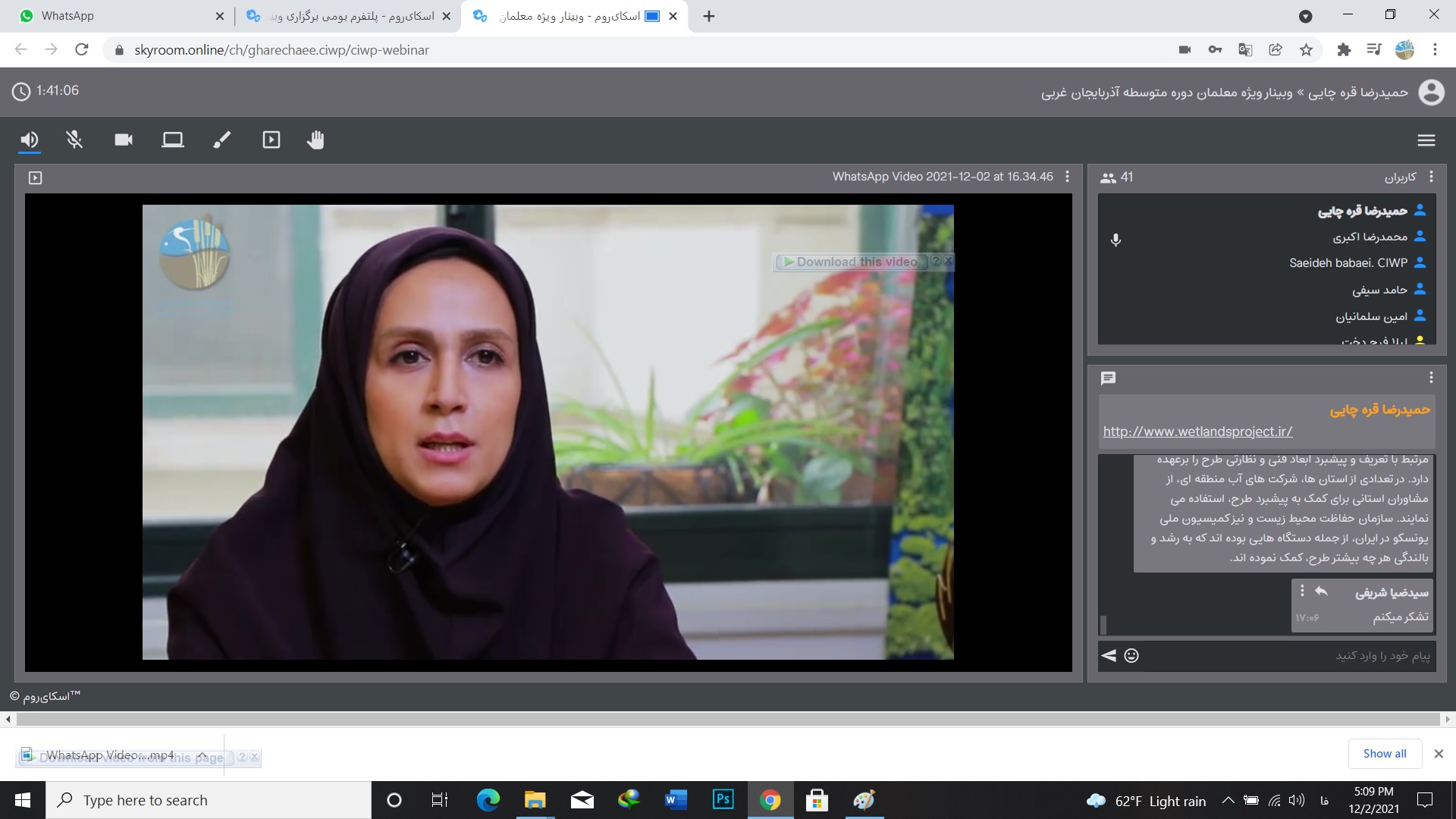Open the emoji picker in chat
Image resolution: width=1456 pixels, height=819 pixels.
click(x=1131, y=656)
